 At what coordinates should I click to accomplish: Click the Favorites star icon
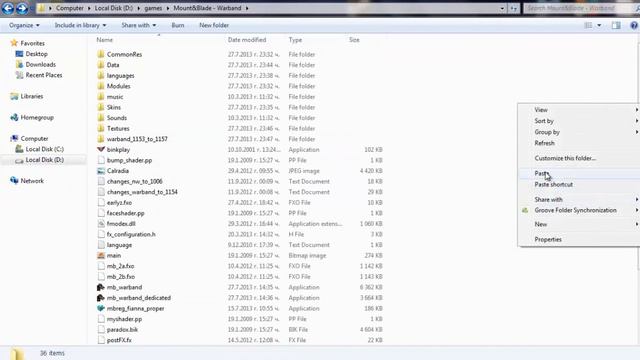click(14, 43)
